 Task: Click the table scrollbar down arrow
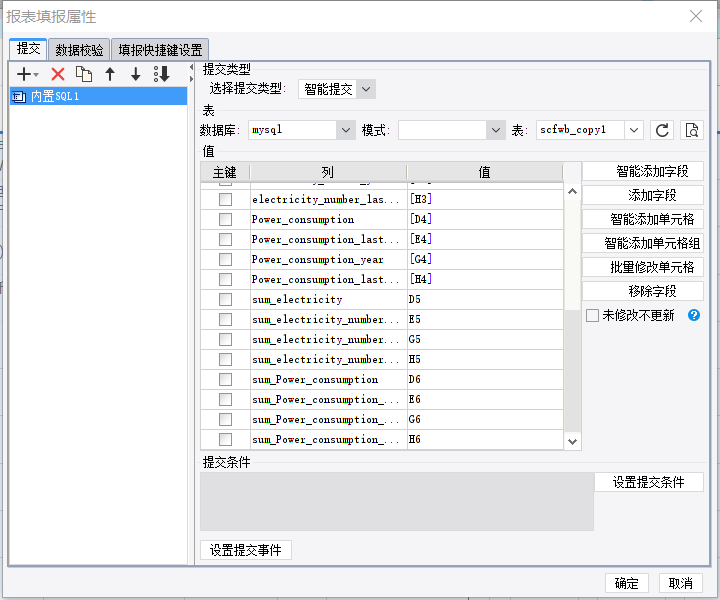[572, 442]
